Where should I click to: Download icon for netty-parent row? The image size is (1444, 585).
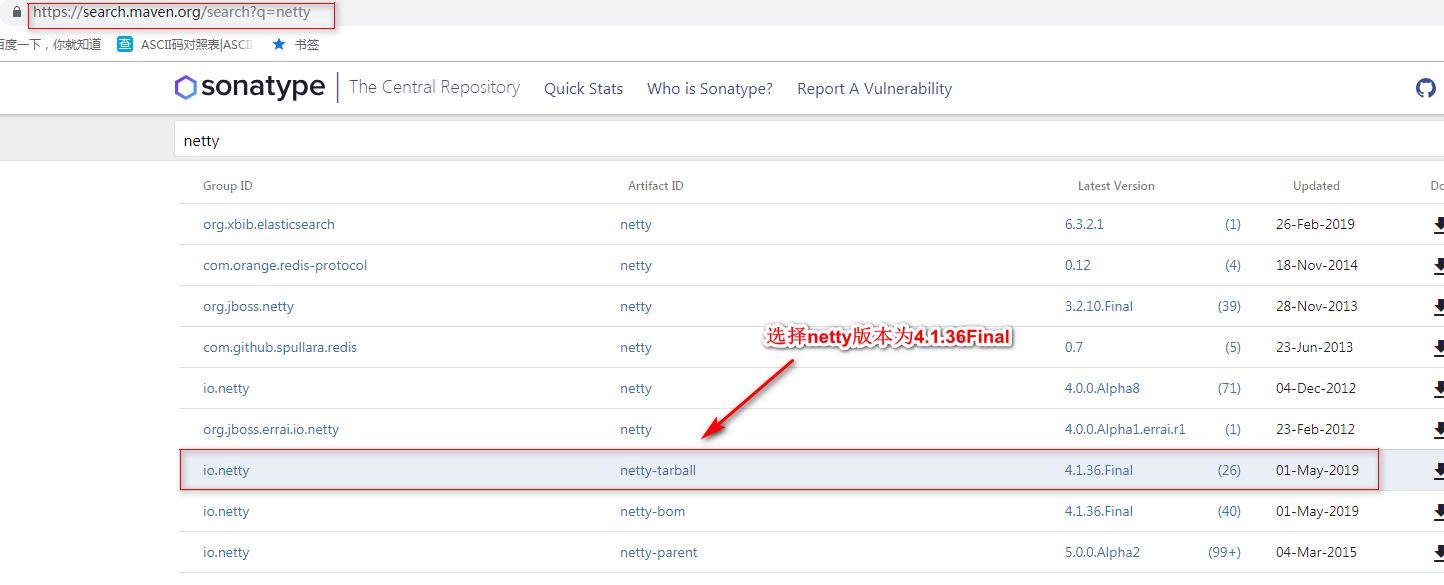(x=1438, y=553)
